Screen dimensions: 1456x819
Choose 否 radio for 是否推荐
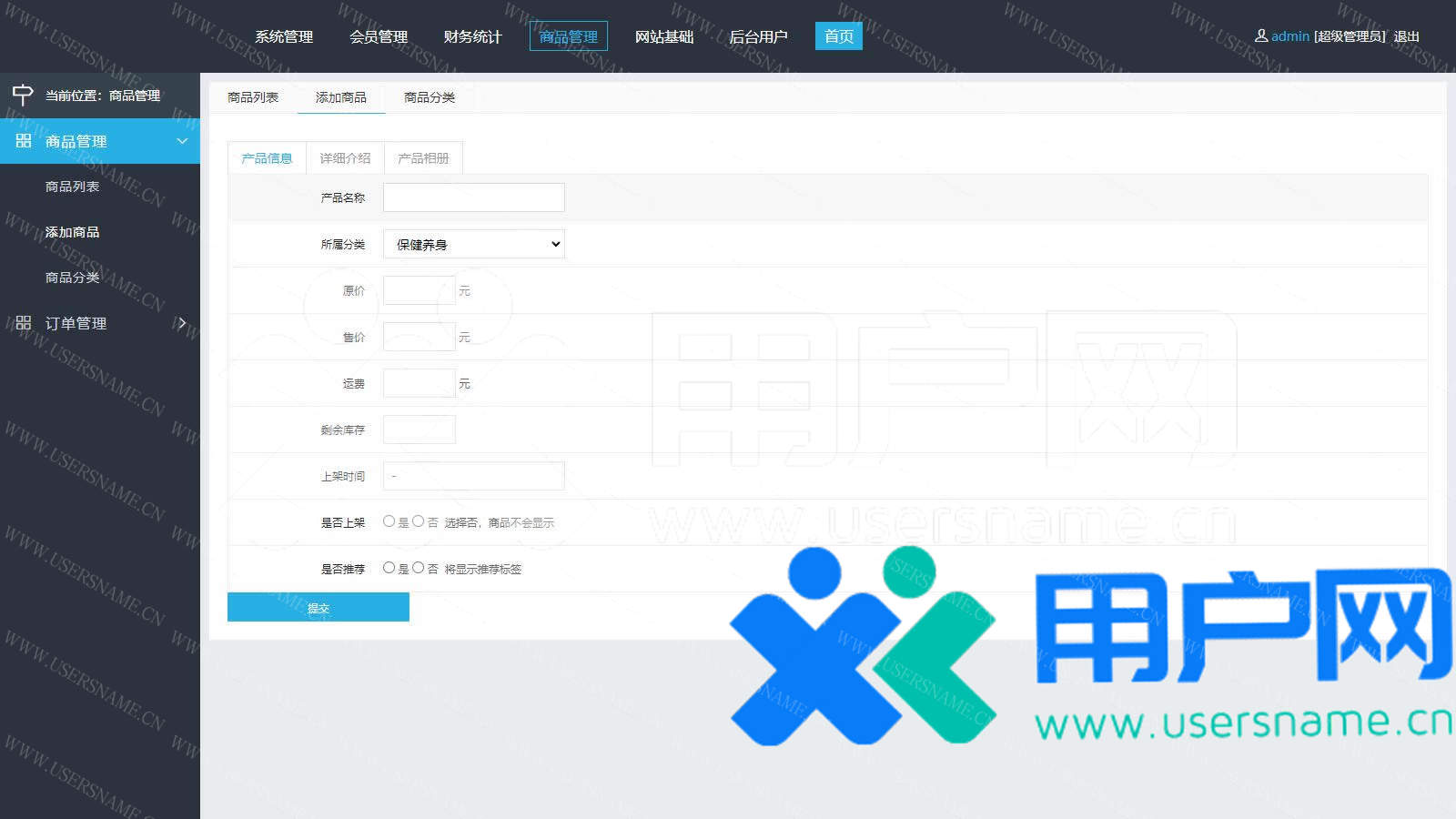click(x=419, y=568)
